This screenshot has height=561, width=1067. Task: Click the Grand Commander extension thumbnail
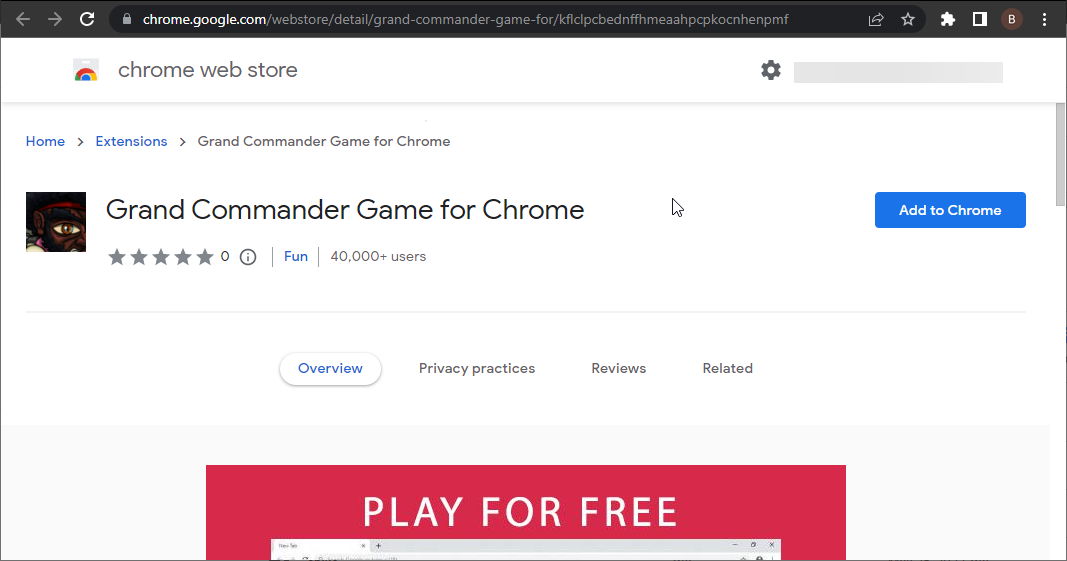56,222
